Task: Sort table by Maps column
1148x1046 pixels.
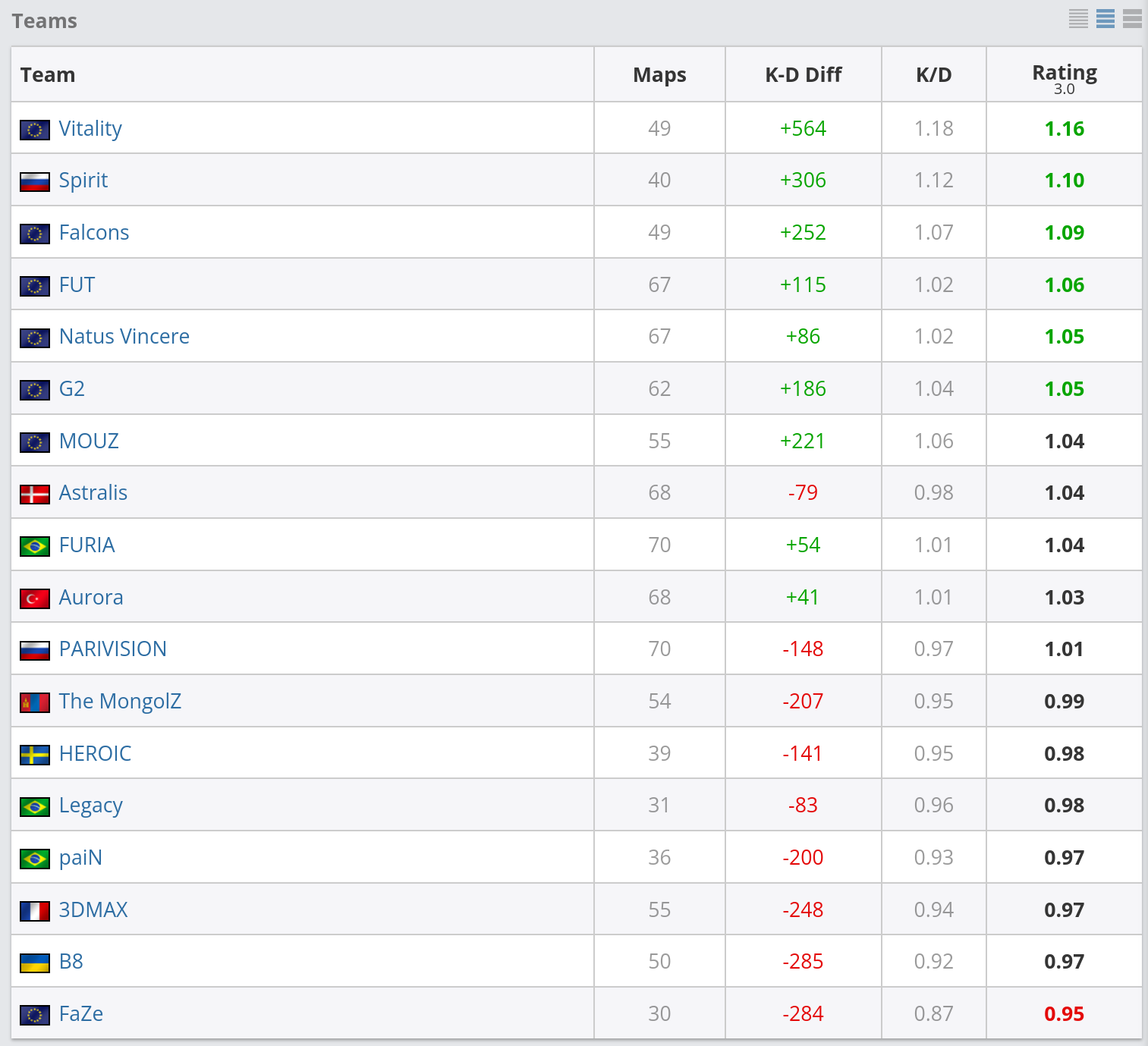Action: [x=659, y=74]
